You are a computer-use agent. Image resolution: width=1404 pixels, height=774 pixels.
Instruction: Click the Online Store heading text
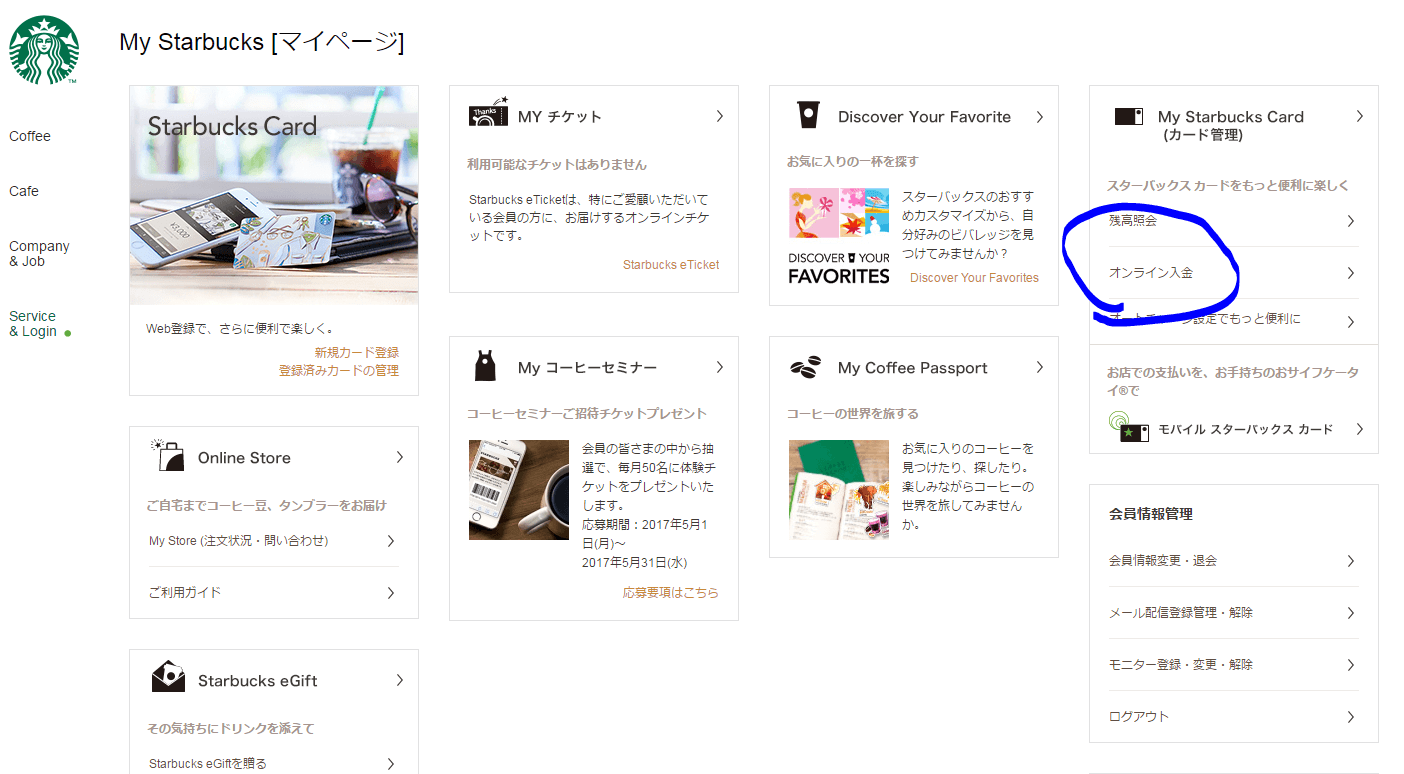coord(244,458)
